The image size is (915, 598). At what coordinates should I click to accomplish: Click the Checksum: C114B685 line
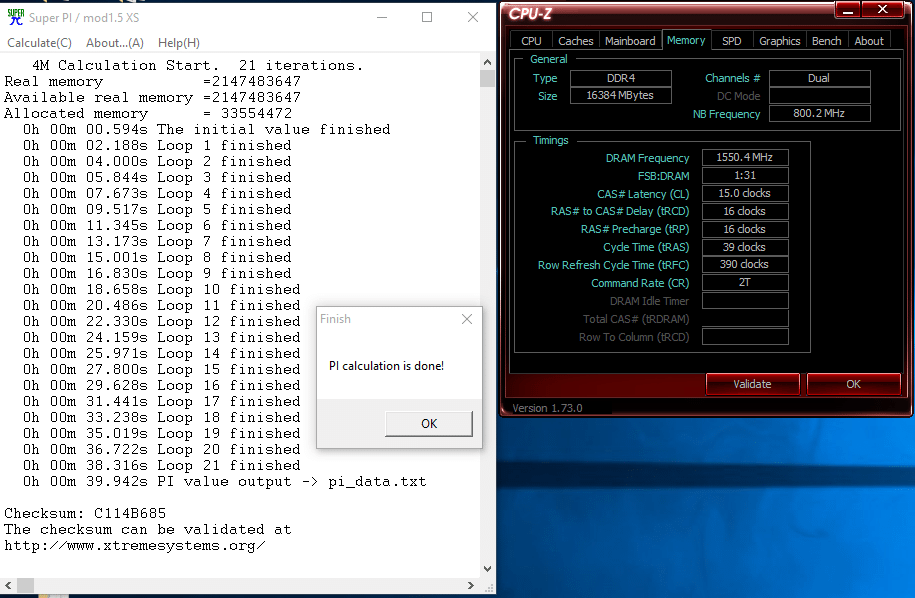(x=85, y=513)
